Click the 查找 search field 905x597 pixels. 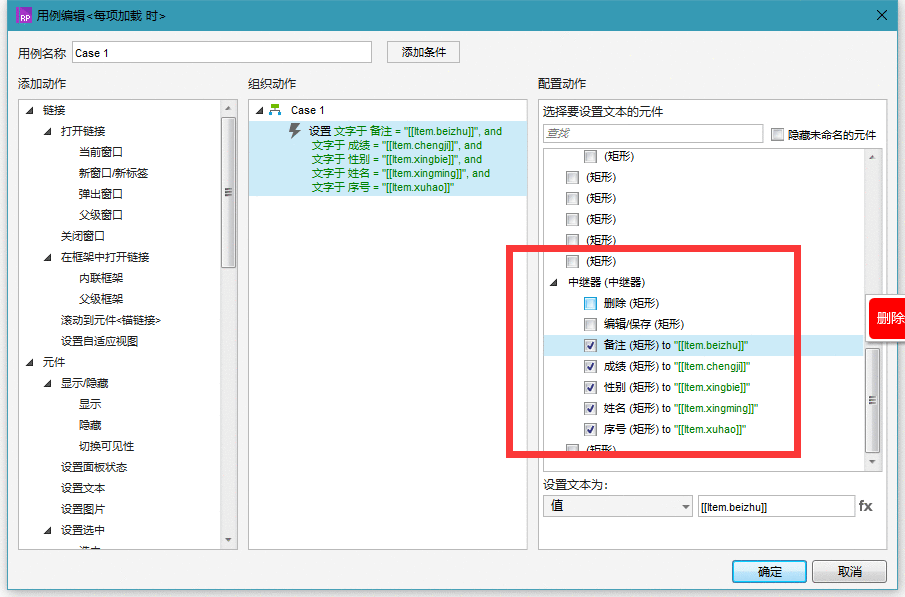click(653, 133)
